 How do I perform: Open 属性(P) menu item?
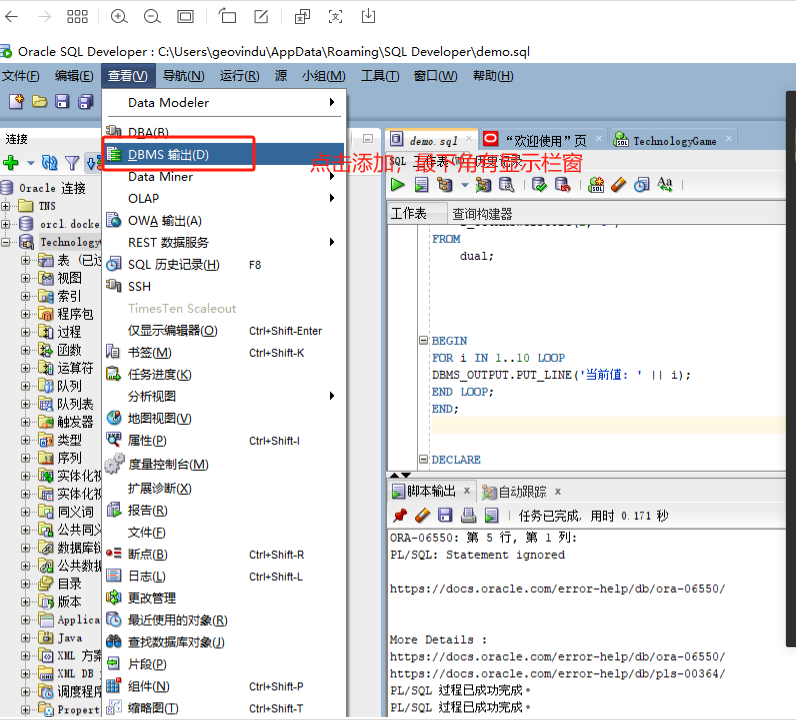pyautogui.click(x=224, y=441)
